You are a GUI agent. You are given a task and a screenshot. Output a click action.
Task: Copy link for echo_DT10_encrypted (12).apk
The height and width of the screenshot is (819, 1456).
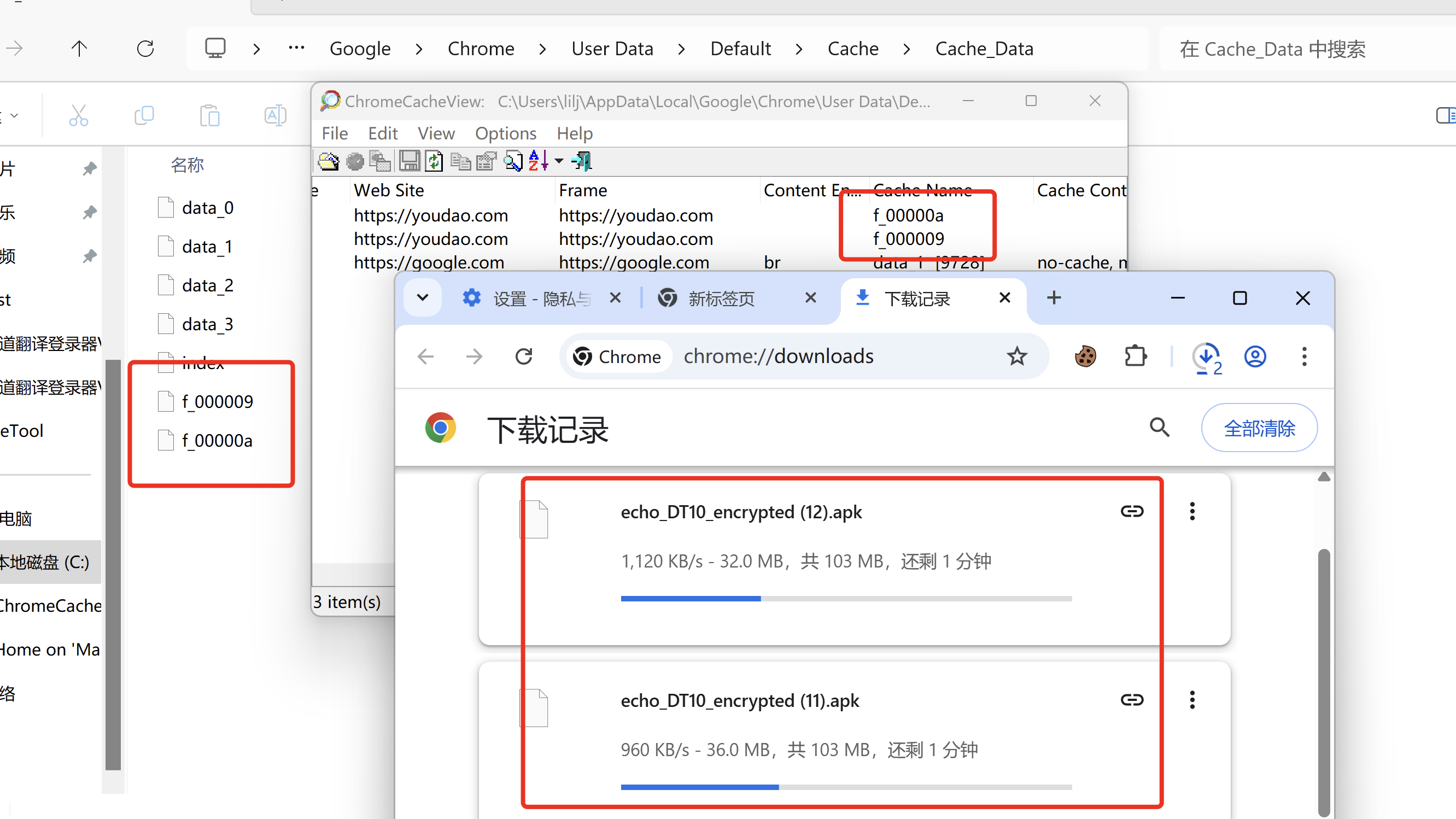1132,512
